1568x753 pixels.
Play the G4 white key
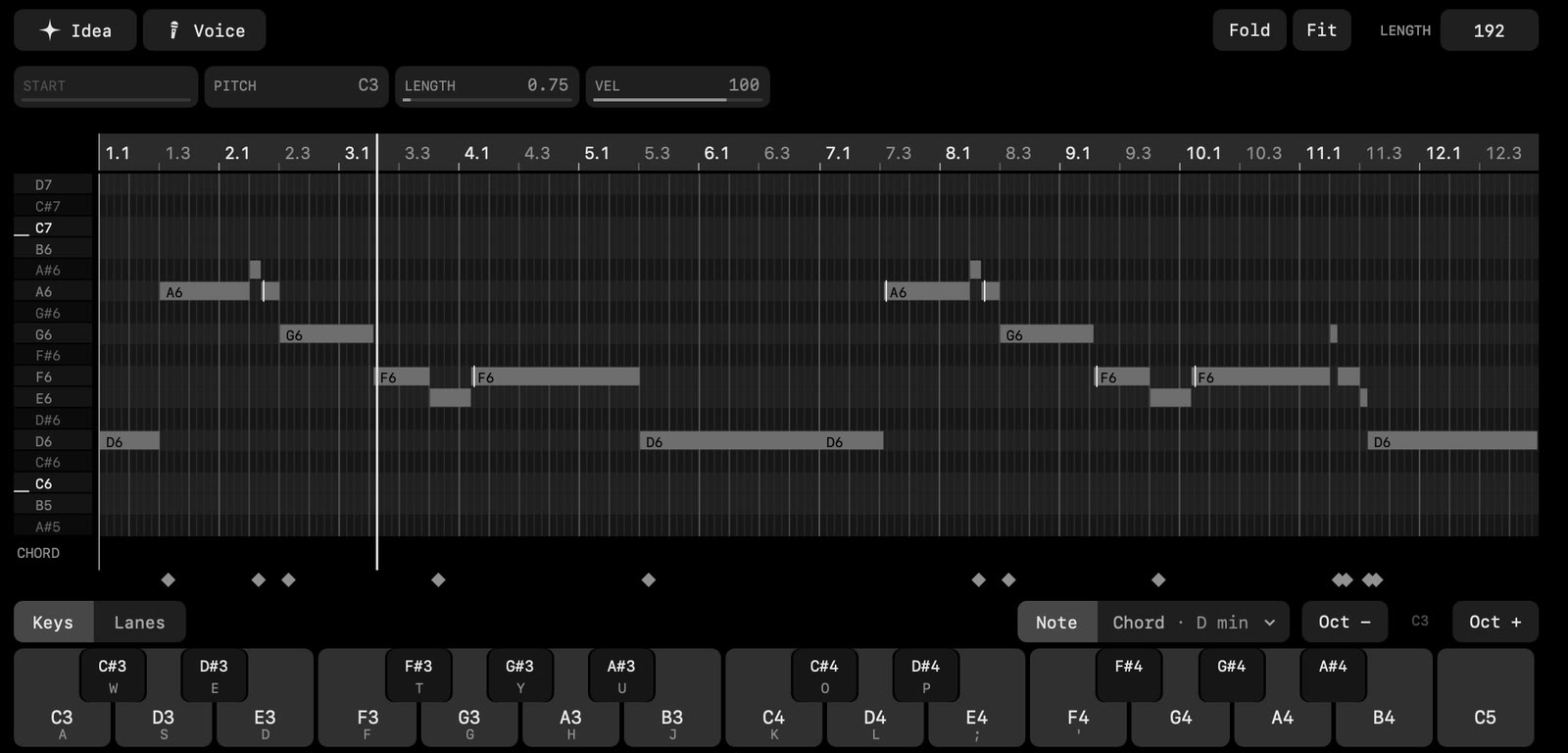(1181, 724)
